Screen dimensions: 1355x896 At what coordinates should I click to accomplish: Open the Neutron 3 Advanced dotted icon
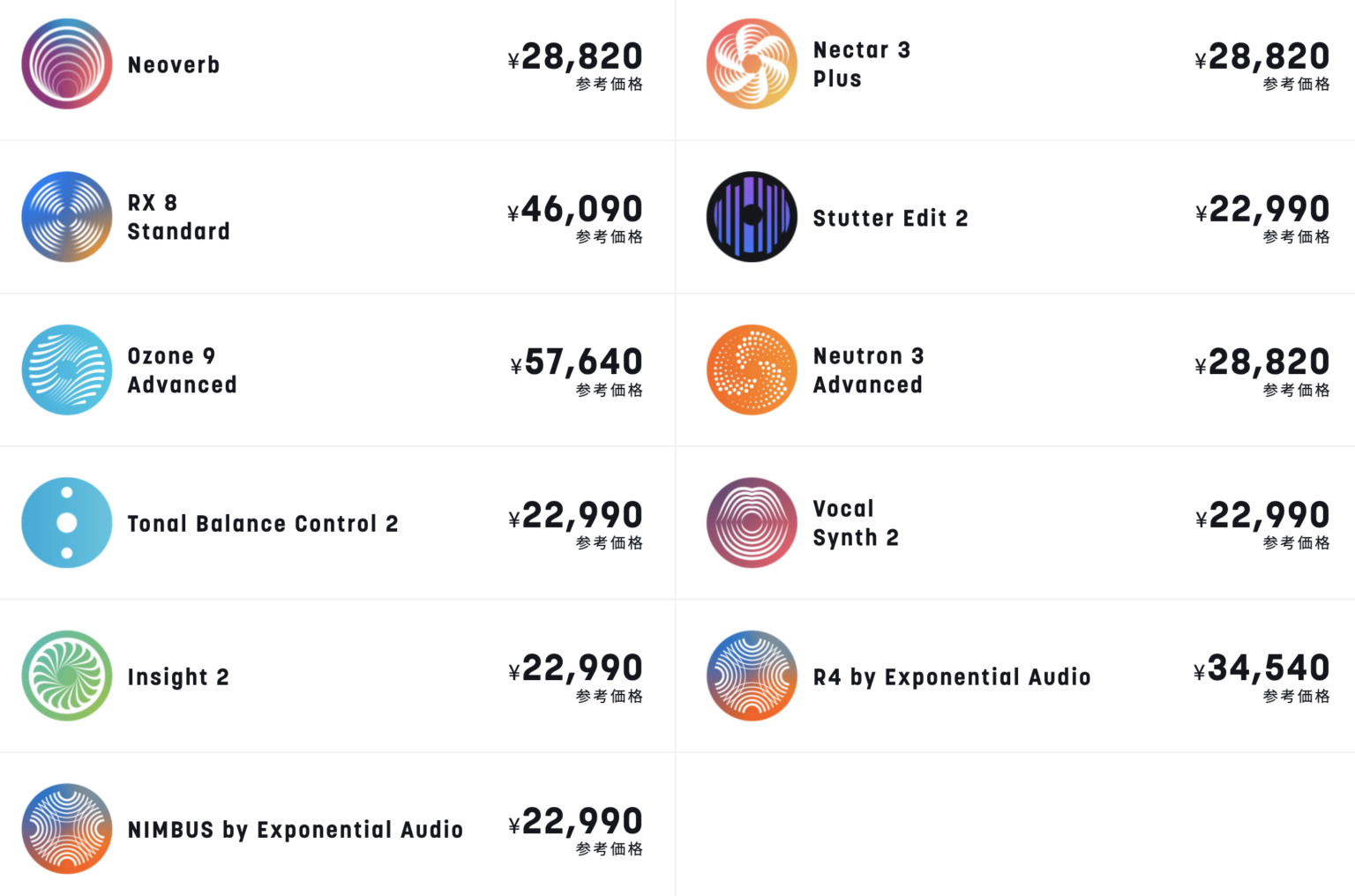click(x=752, y=370)
